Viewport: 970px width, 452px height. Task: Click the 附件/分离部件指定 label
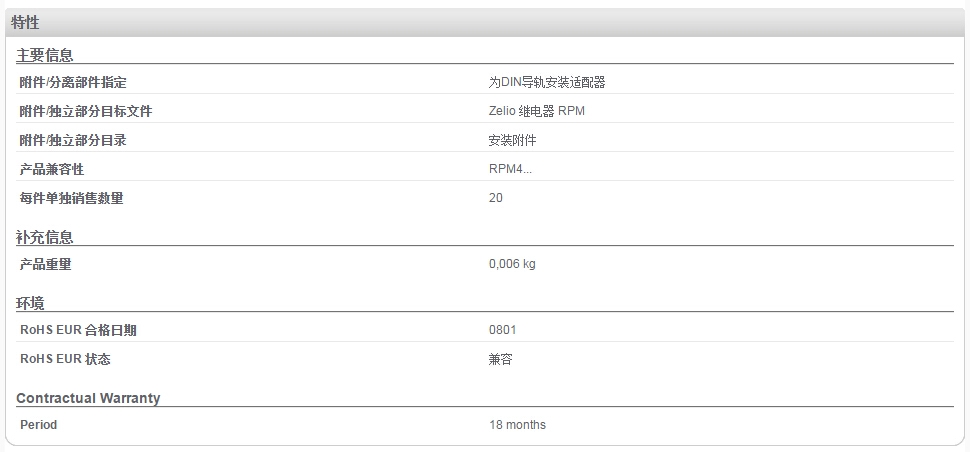coord(73,82)
